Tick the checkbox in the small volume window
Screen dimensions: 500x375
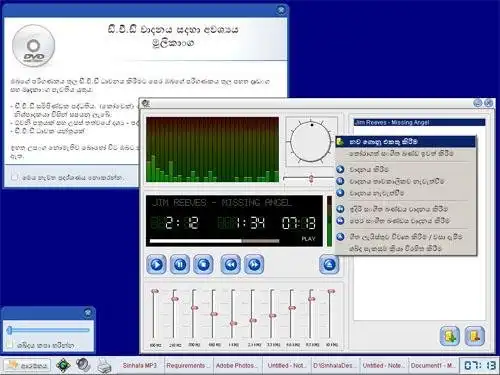(10, 345)
